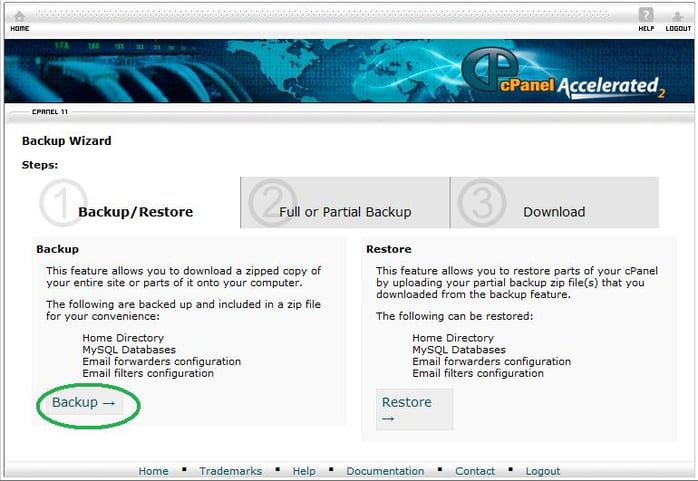Click the Backup Wizard heading
The width and height of the screenshot is (698, 481).
point(67,141)
